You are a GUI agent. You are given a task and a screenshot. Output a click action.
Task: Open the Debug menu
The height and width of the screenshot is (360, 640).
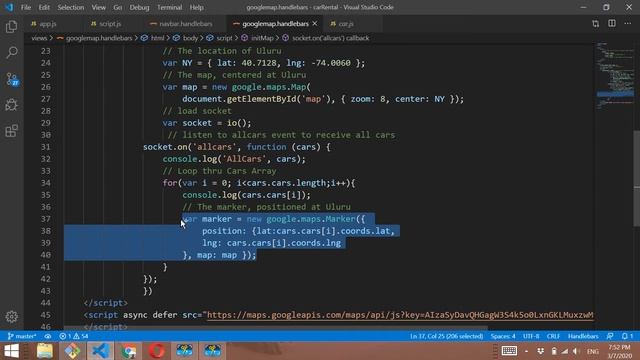click(139, 7)
